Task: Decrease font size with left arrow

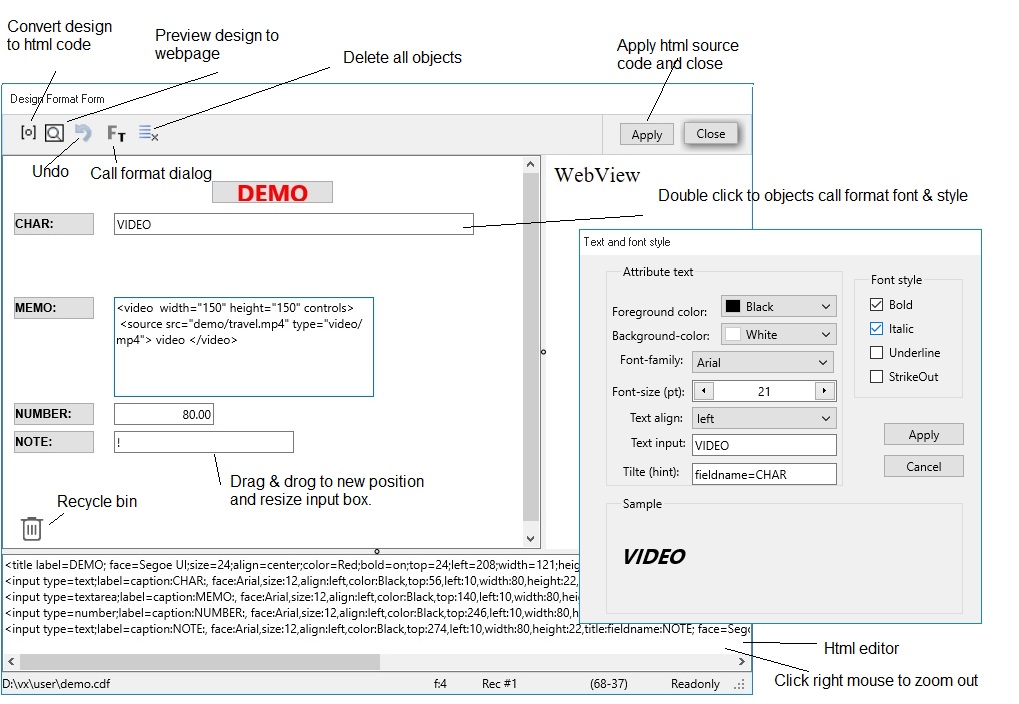Action: pyautogui.click(x=704, y=391)
